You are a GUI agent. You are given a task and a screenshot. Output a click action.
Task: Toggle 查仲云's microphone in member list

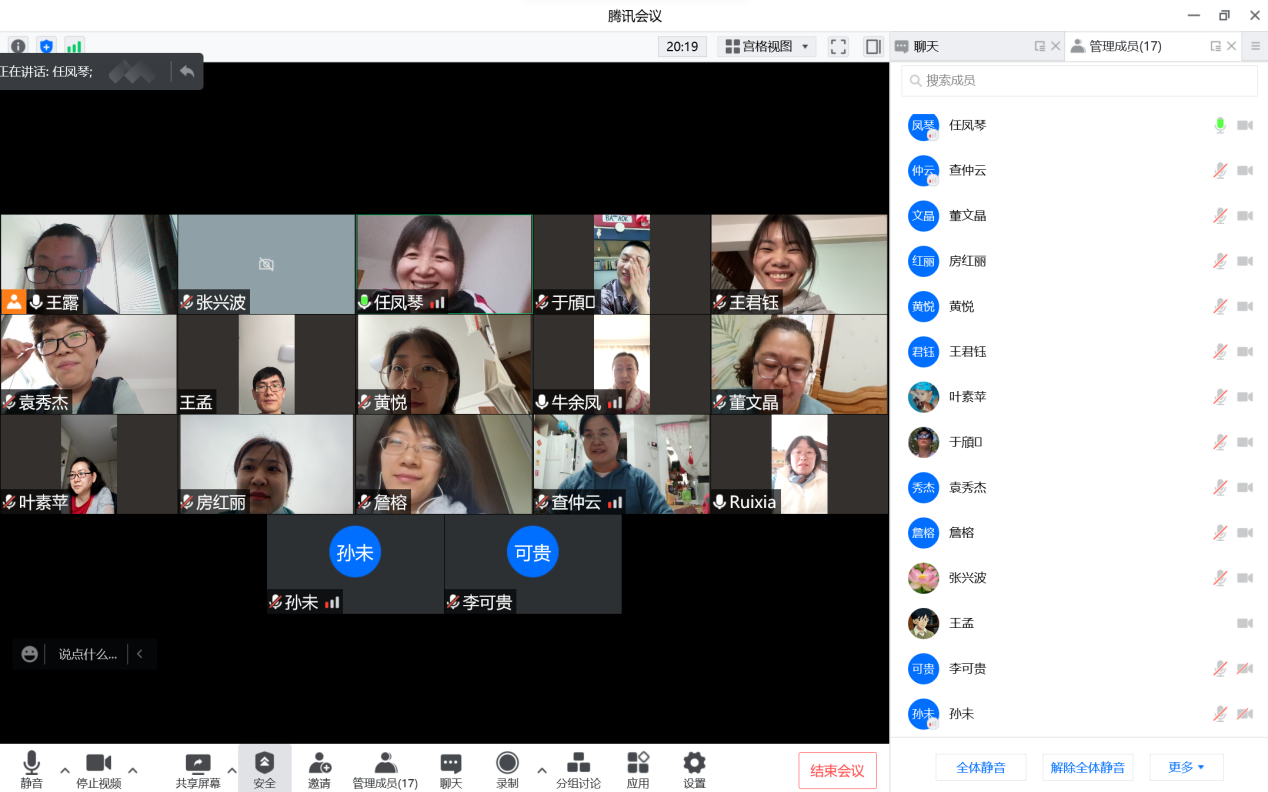click(1220, 171)
